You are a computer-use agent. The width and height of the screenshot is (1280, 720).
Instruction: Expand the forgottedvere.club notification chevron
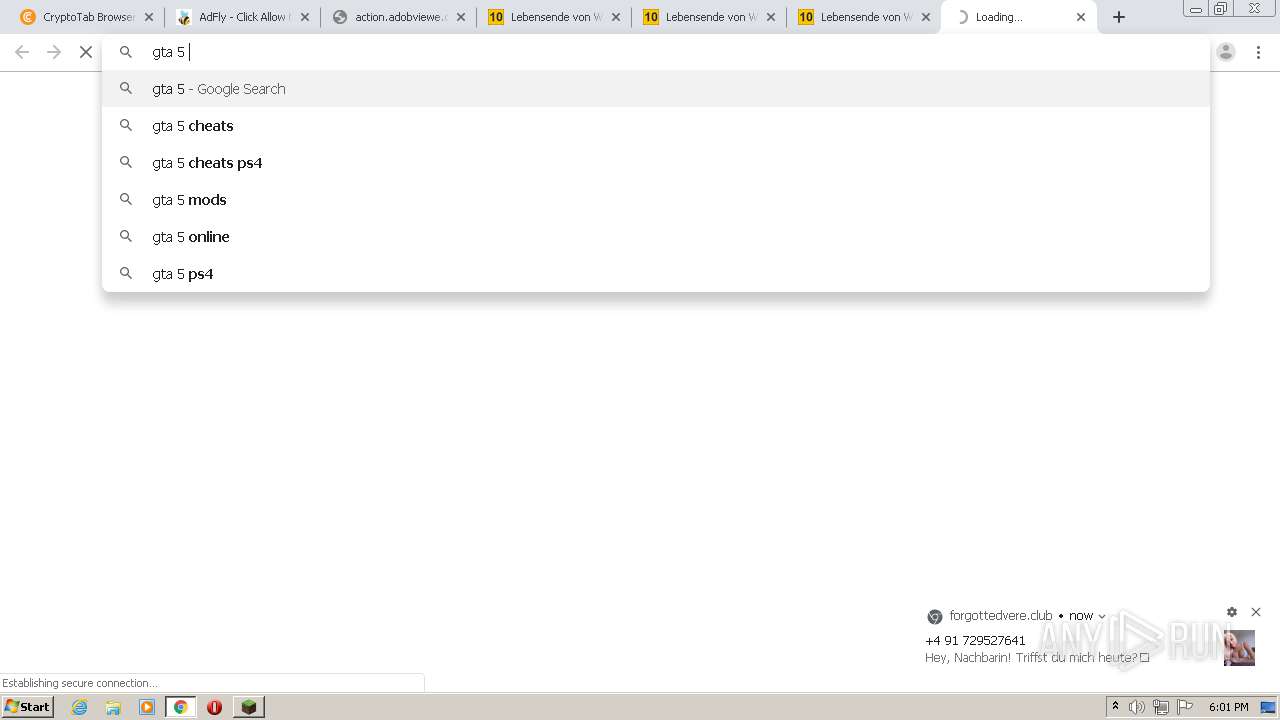[1102, 616]
